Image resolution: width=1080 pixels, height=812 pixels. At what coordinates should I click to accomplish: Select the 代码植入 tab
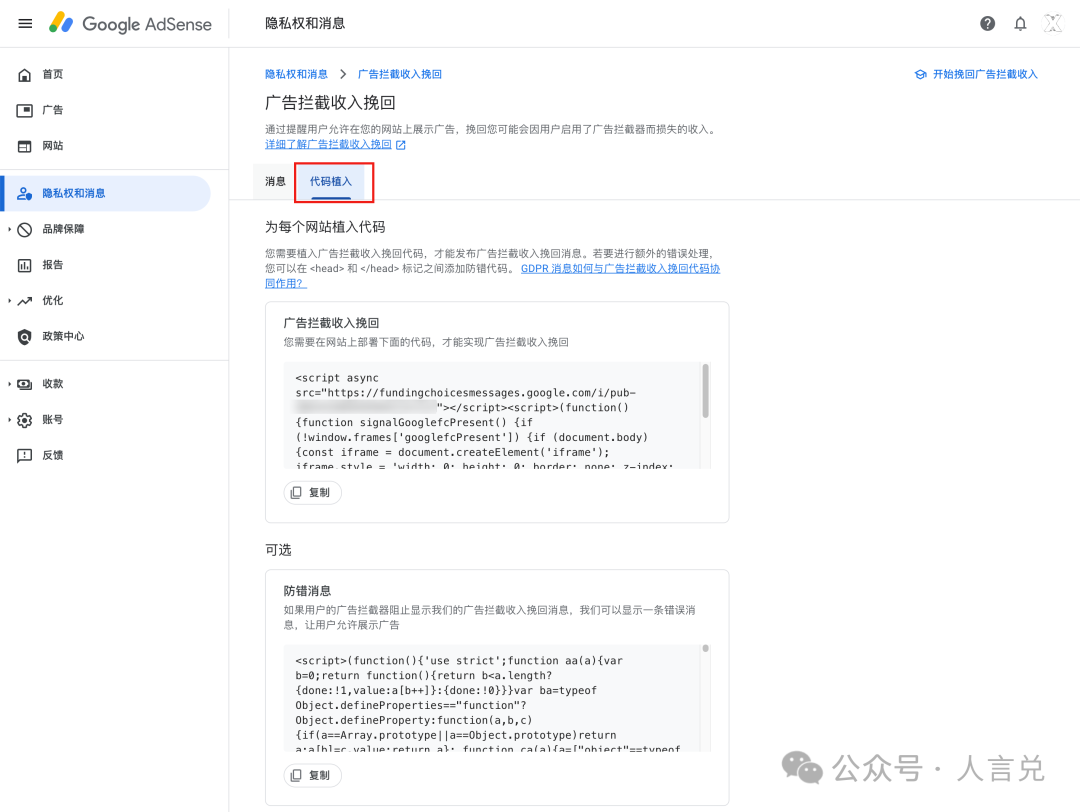coord(331,182)
